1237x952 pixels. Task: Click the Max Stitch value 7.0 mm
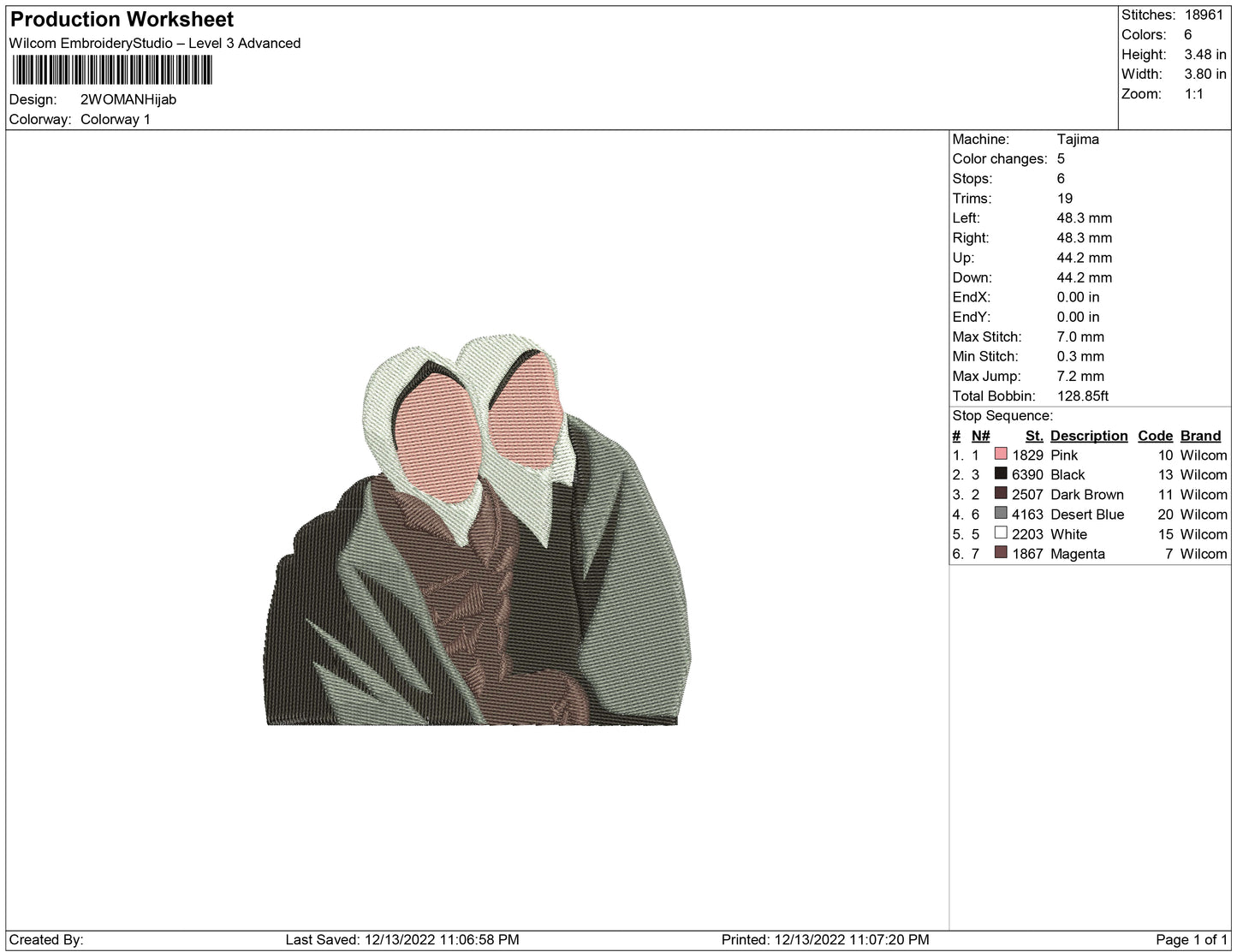[x=1080, y=336]
